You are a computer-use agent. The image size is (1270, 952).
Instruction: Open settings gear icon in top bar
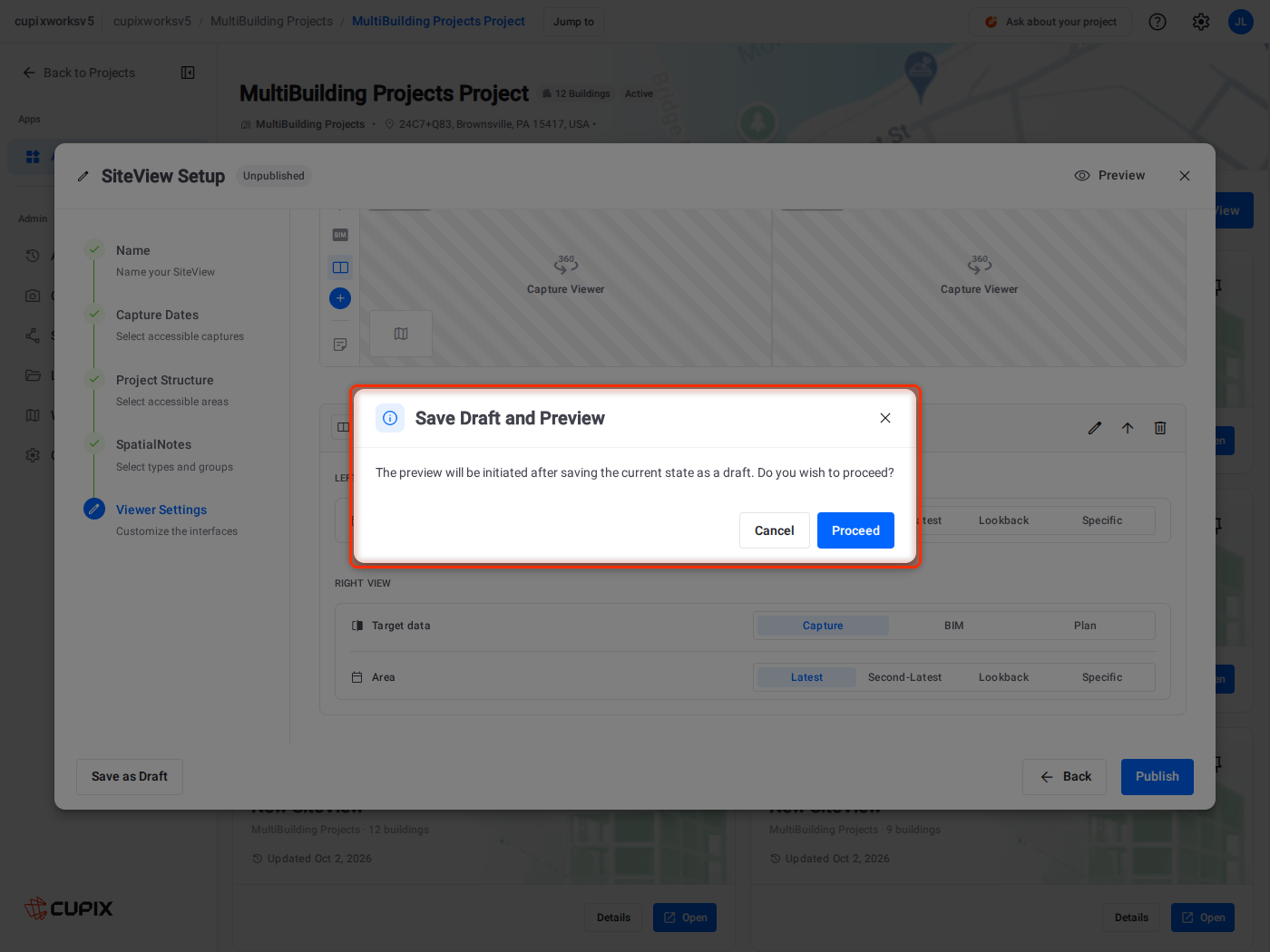tap(1201, 22)
